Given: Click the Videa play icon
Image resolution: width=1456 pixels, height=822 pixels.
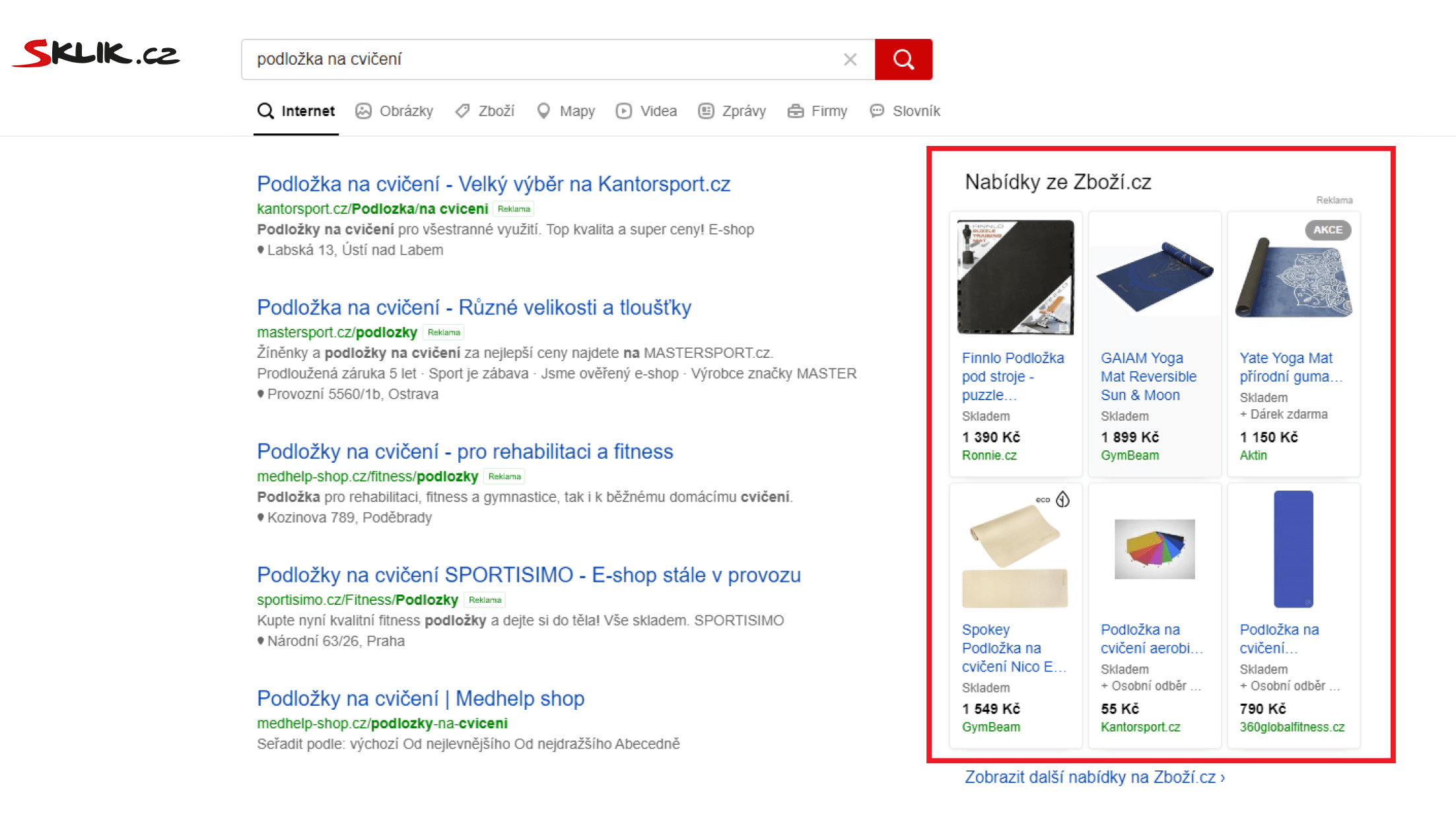Looking at the screenshot, I should point(624,111).
